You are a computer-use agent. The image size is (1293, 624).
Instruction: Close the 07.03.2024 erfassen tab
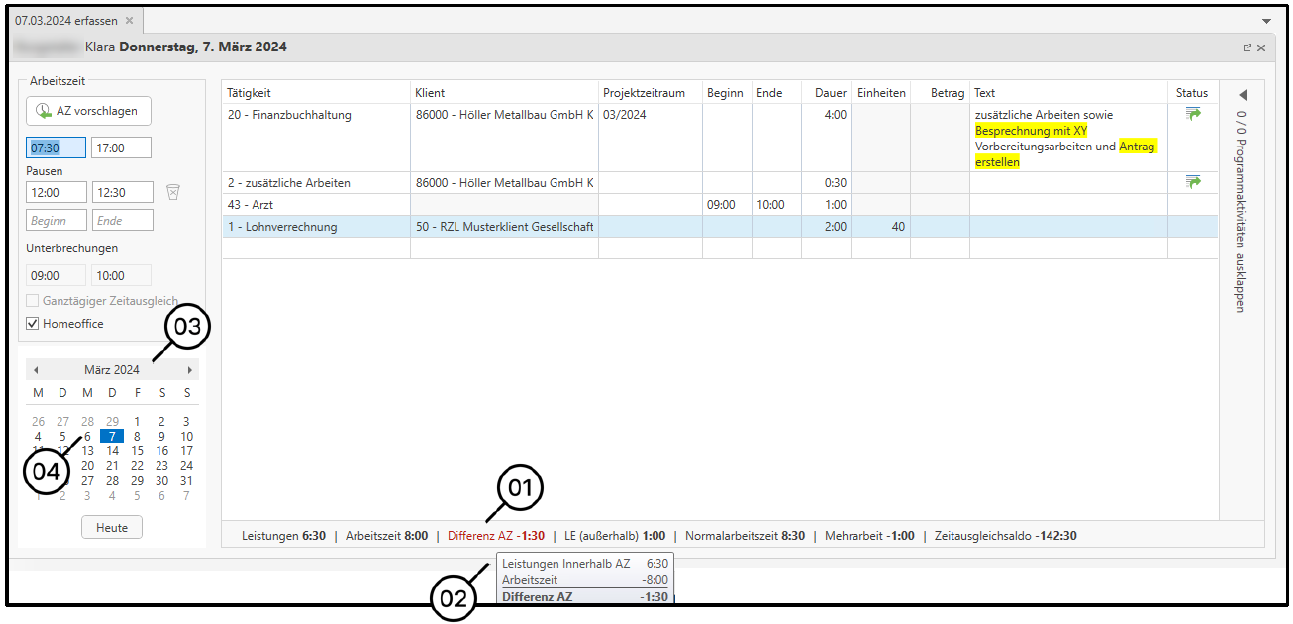[x=130, y=21]
